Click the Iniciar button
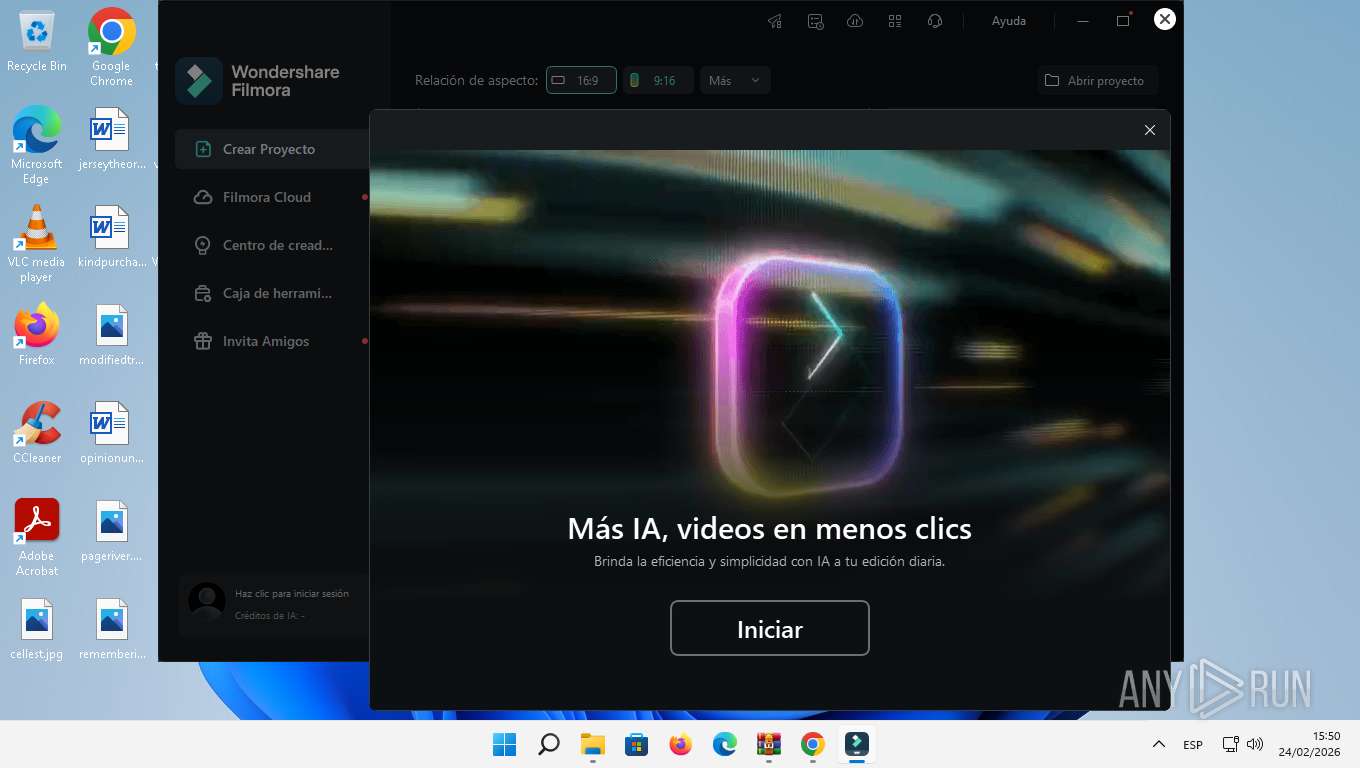Image resolution: width=1360 pixels, height=768 pixels. (x=769, y=628)
